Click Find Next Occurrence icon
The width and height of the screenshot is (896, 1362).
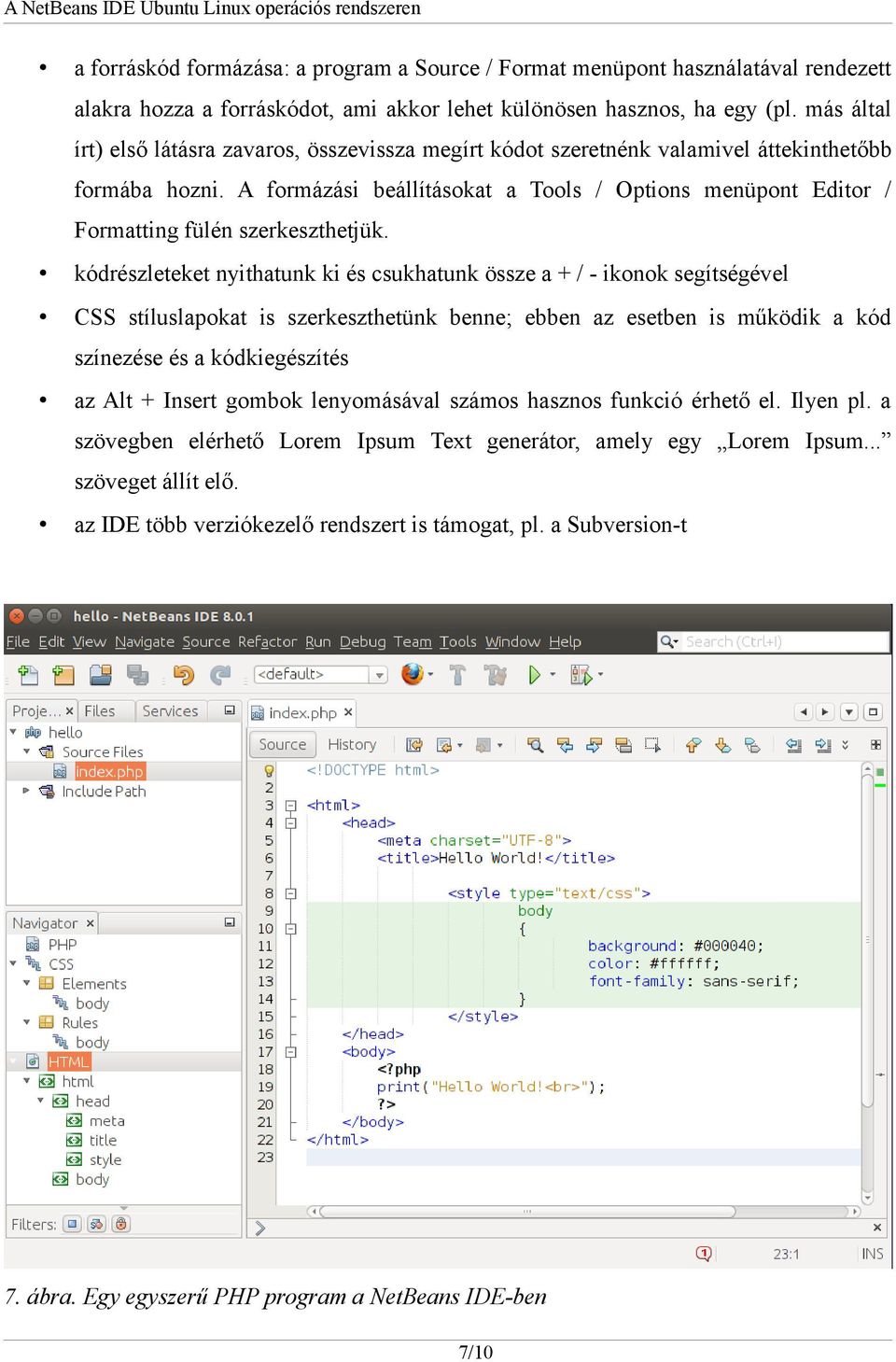click(595, 745)
